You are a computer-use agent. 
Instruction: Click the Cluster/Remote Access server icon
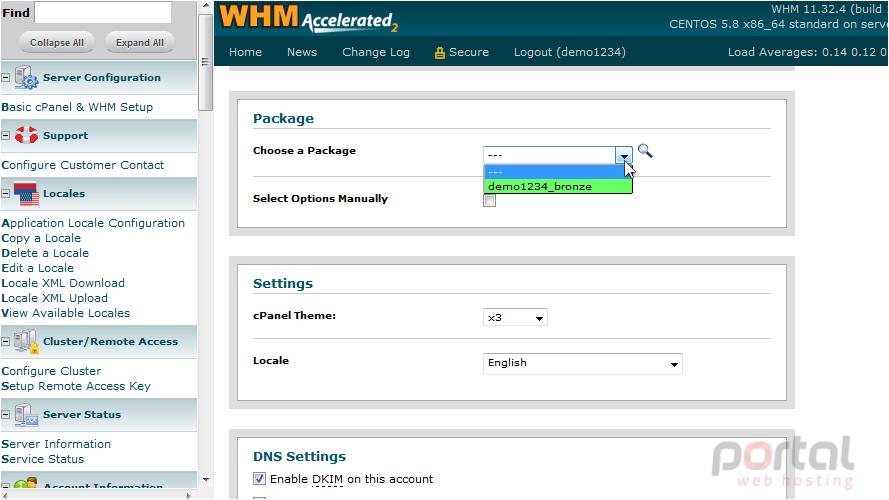[x=26, y=341]
